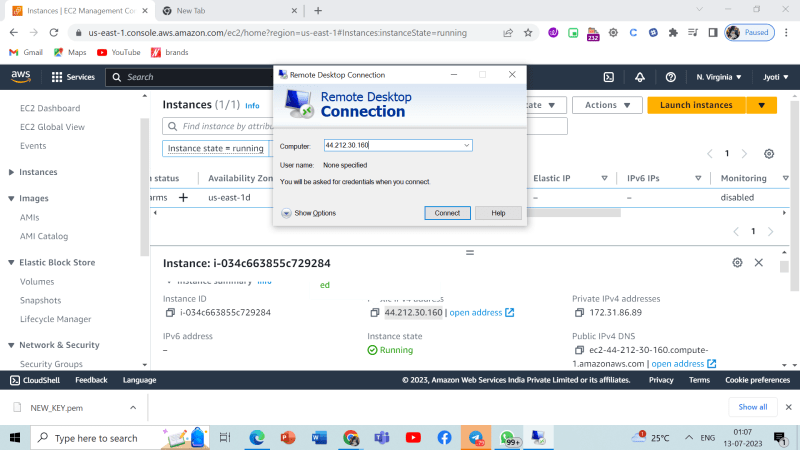Open Lifecycle Manager in the sidebar

(56, 319)
